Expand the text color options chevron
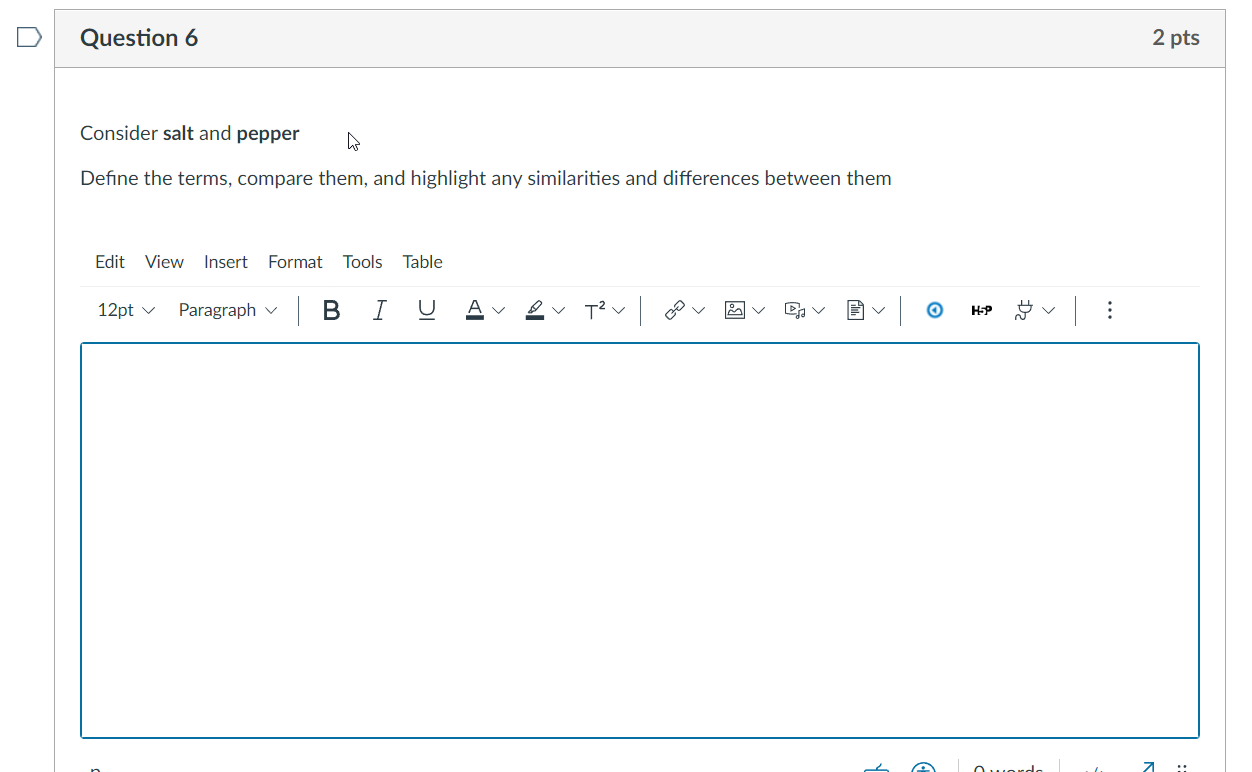 (x=499, y=311)
